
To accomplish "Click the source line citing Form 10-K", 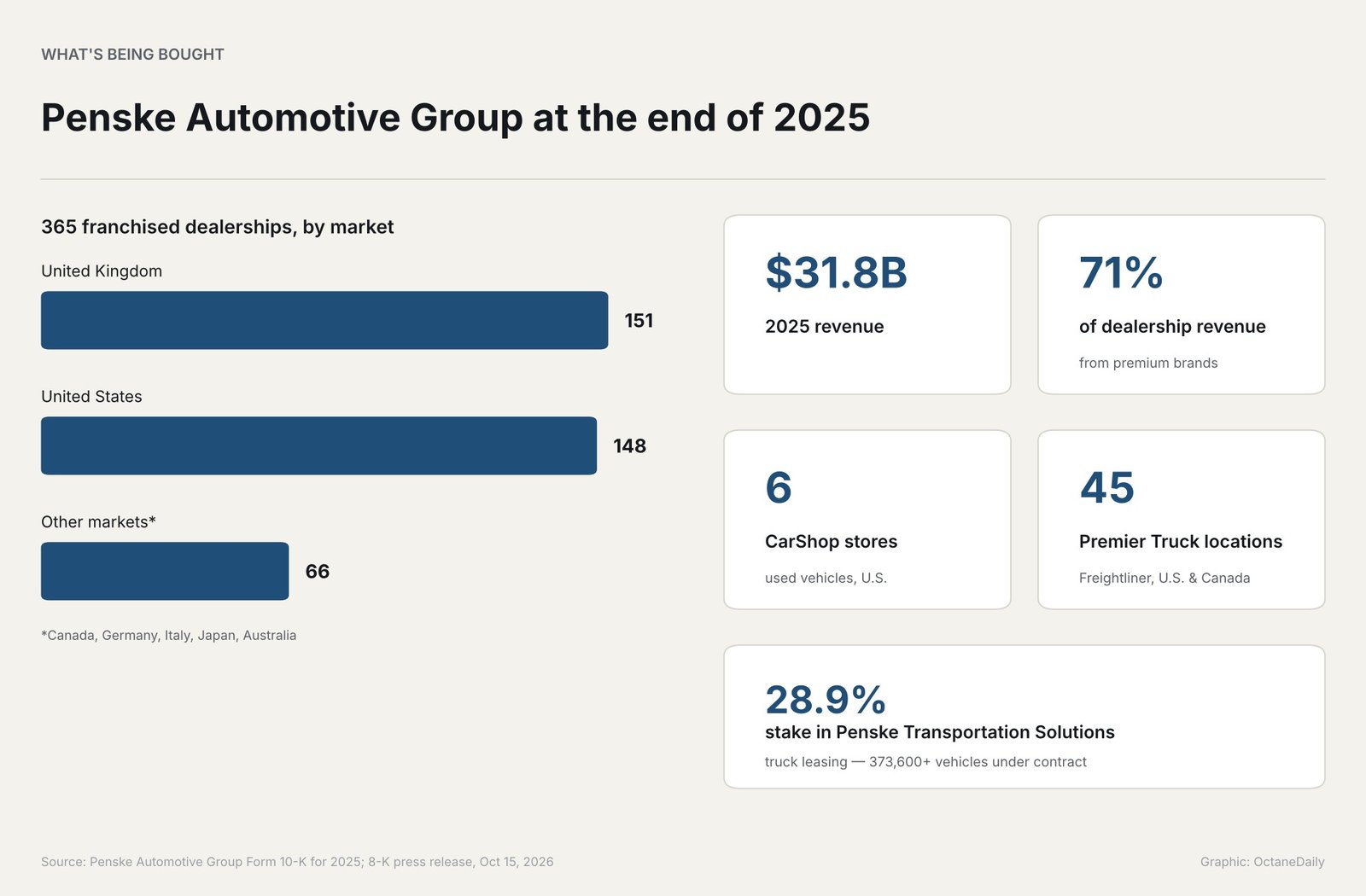I will 297,862.
